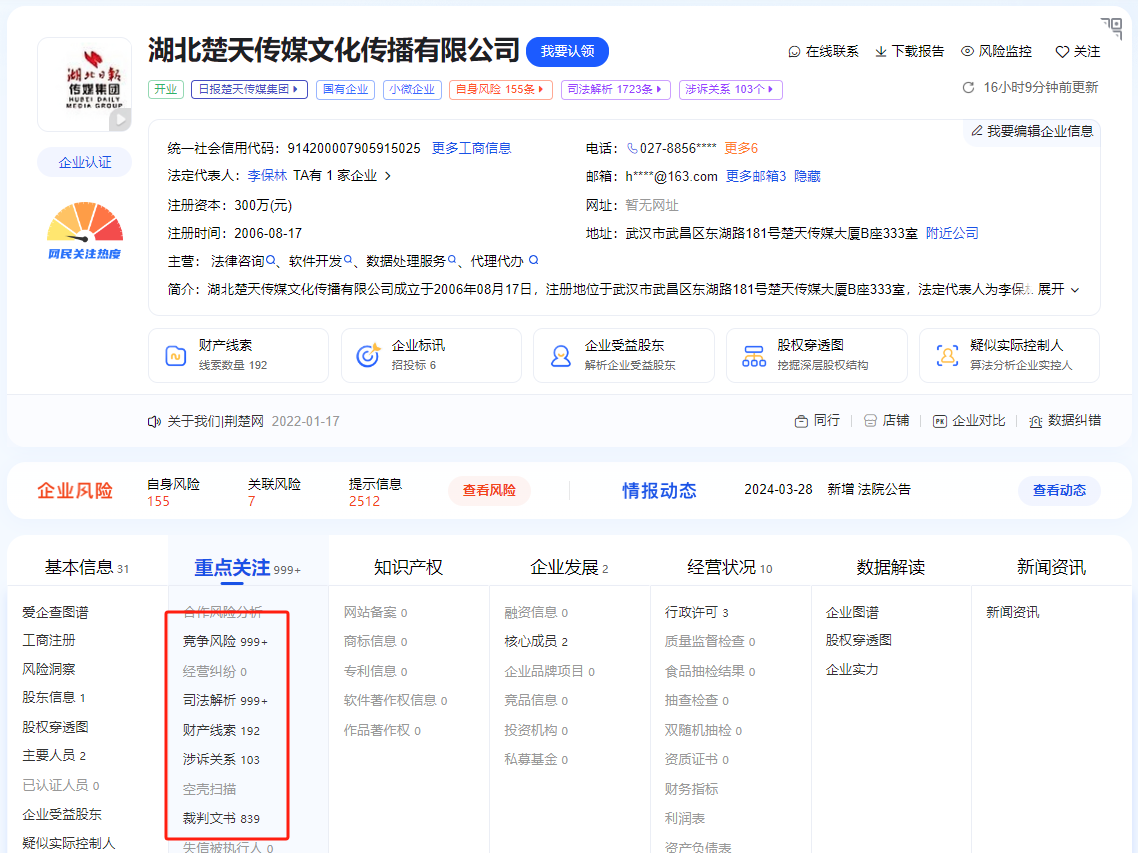The image size is (1138, 853).
Task: Click legal representative 李保林 link
Action: pos(267,176)
